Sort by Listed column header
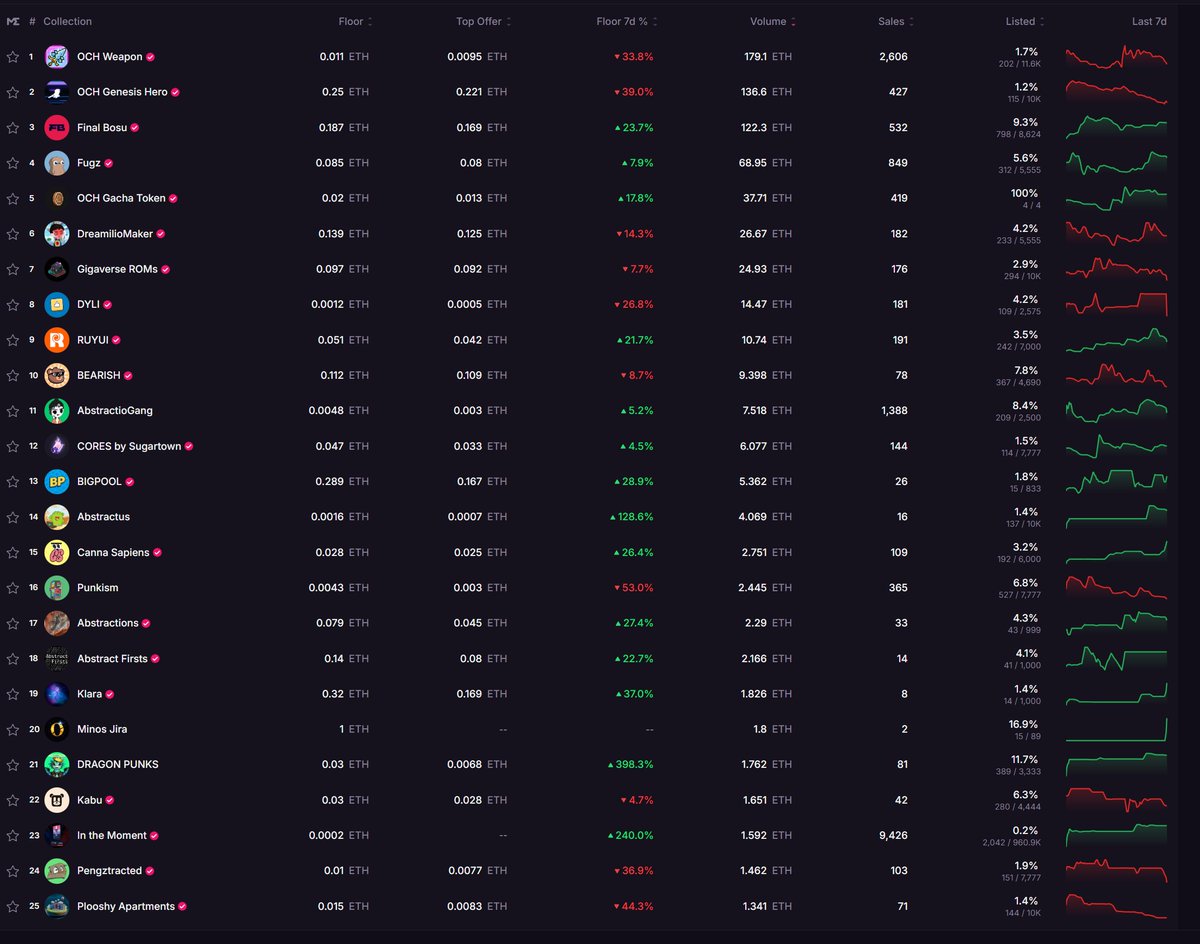Image resolution: width=1200 pixels, height=944 pixels. pos(1026,21)
